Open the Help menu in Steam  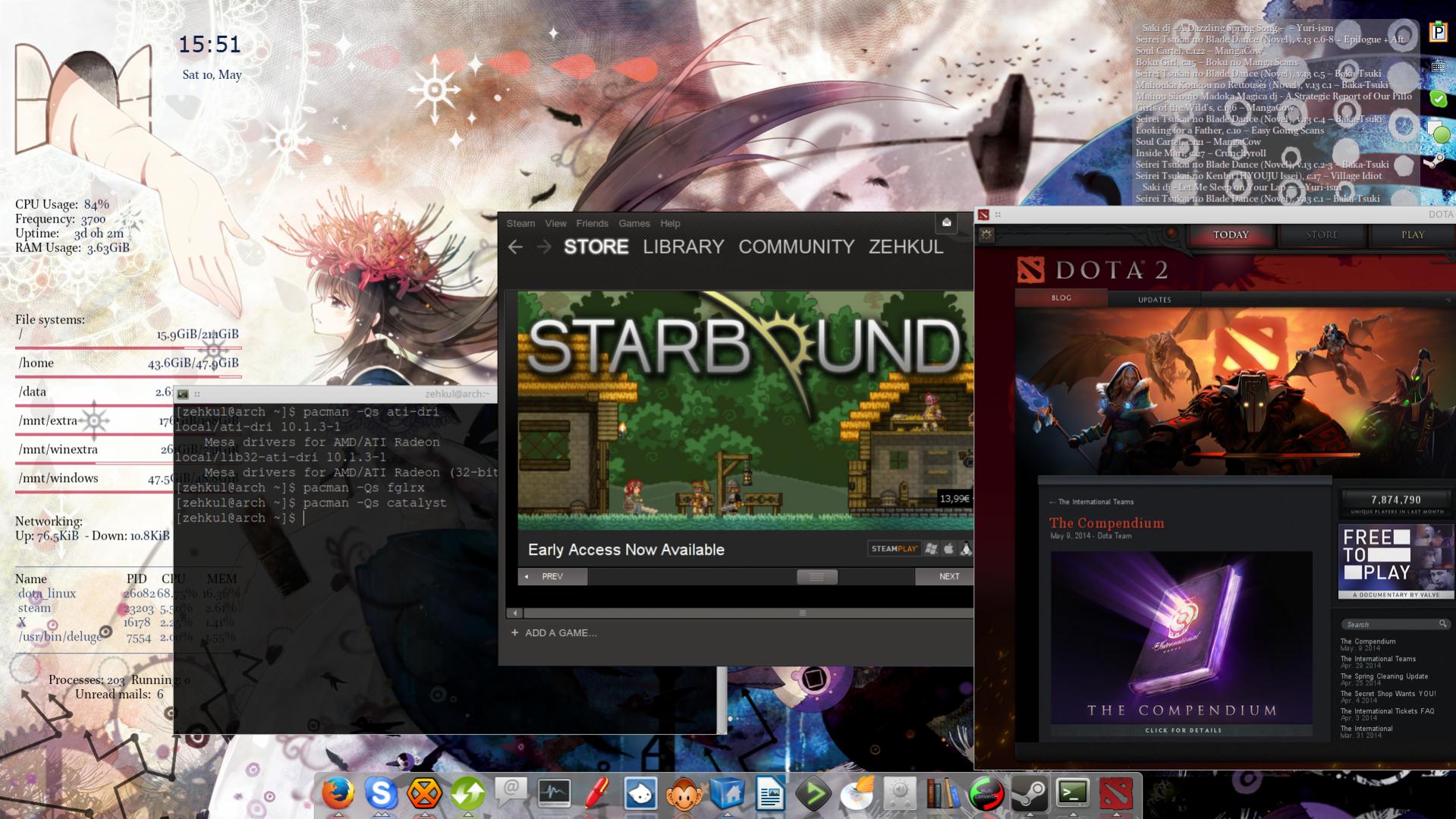(670, 223)
